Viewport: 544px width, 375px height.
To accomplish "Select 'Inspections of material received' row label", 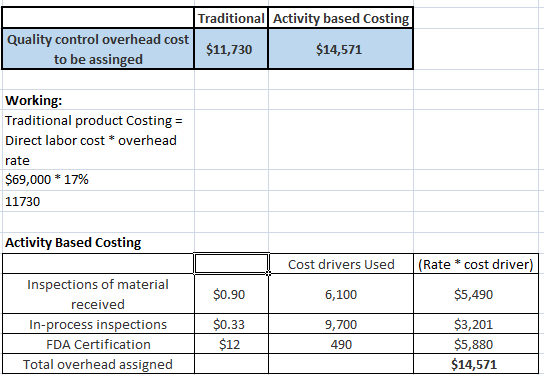I will point(98,294).
